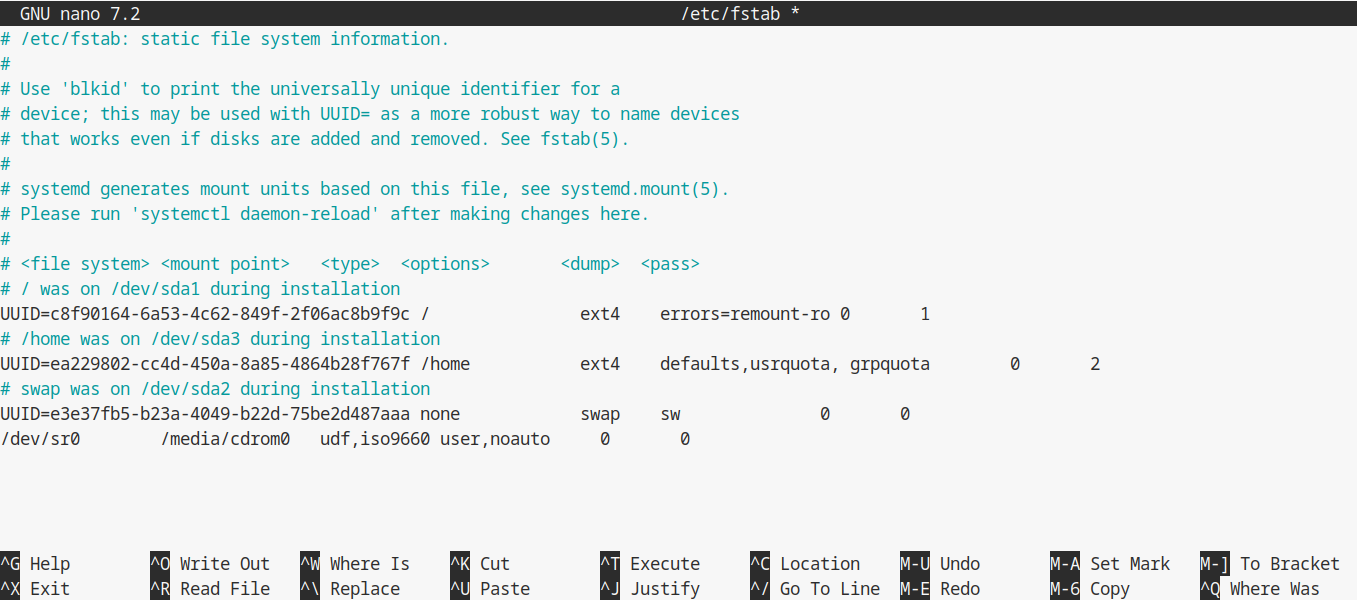The image size is (1357, 600).
Task: Click the ^U Paste shortcut
Action: tap(490, 589)
